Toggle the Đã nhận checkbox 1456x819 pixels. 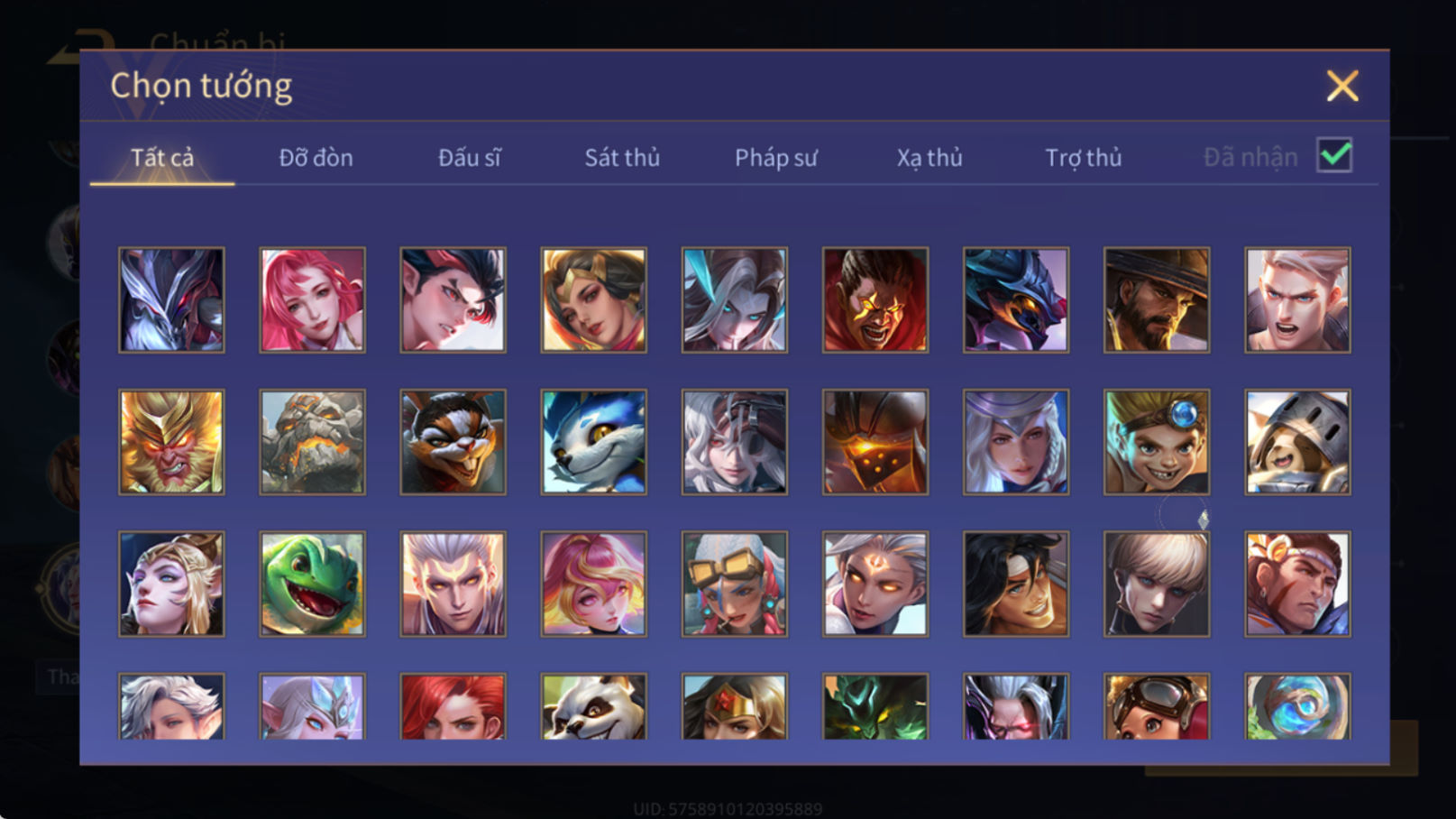click(1334, 155)
